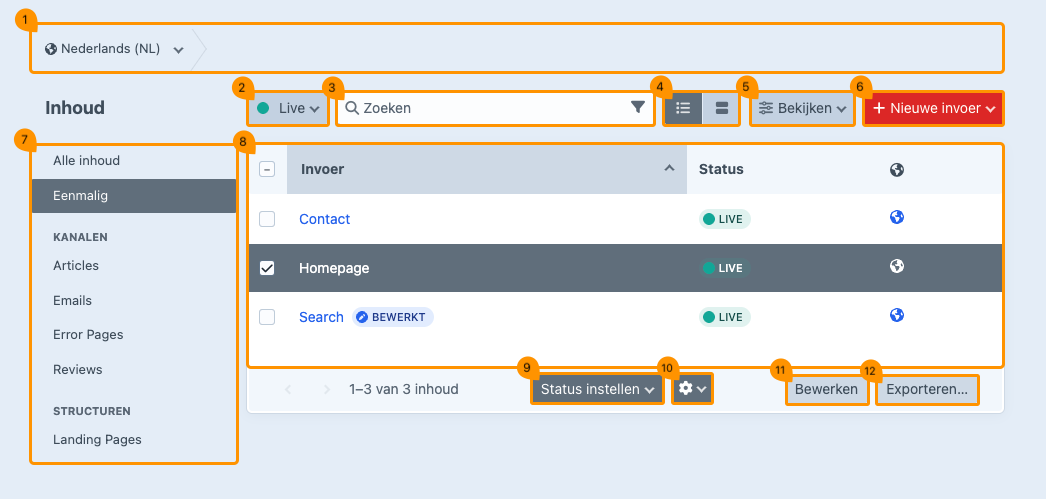Tick the Search entry checkbox

tap(267, 317)
